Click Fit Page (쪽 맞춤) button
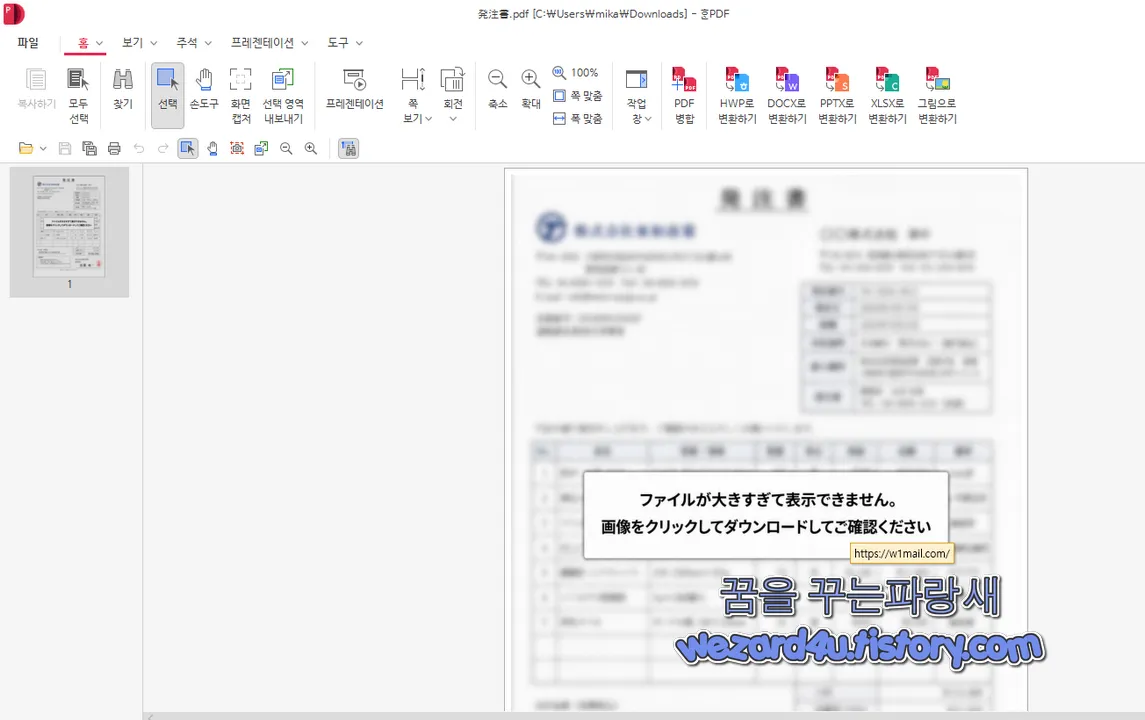This screenshot has width=1145, height=720. (x=578, y=96)
